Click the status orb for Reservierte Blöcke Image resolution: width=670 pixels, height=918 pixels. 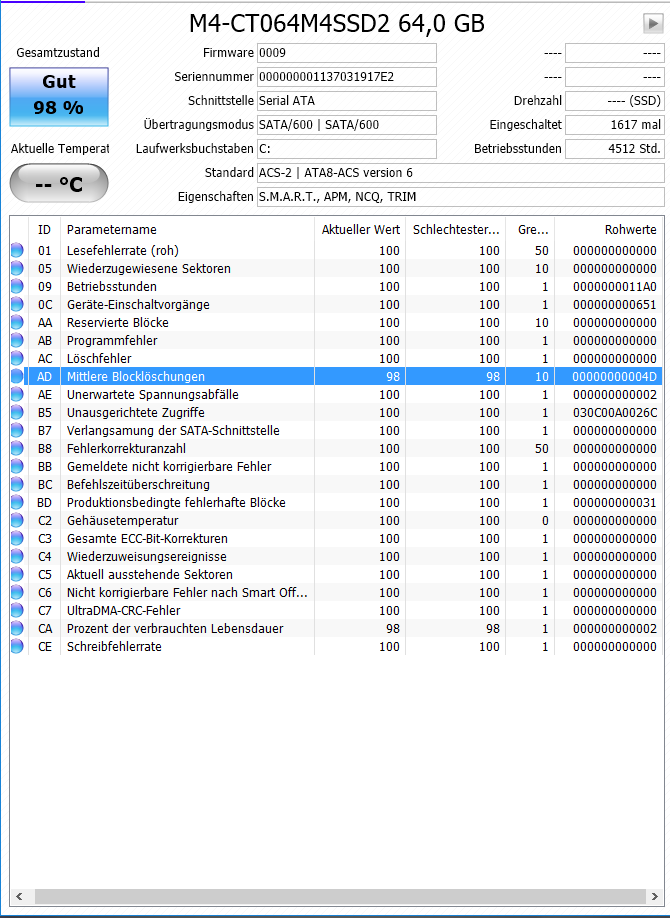pyautogui.click(x=17, y=323)
